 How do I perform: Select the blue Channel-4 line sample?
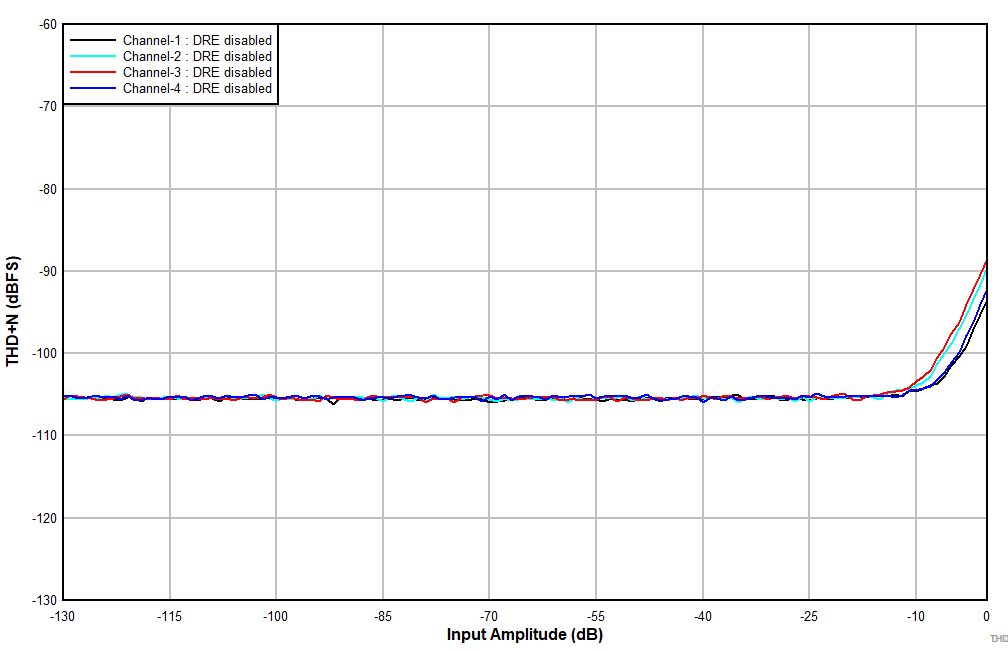tap(92, 88)
